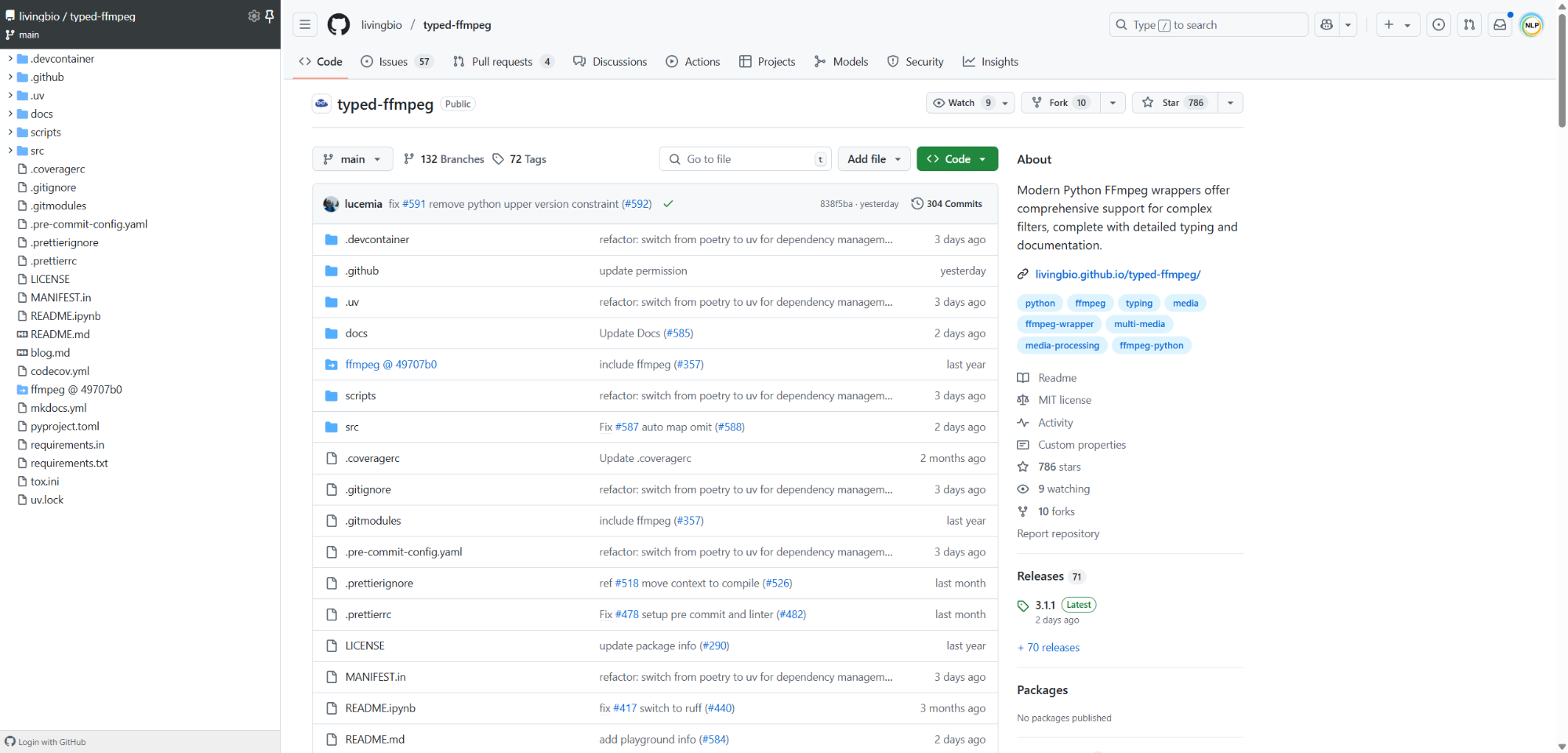Open pull requests icon in header
1568x753 pixels.
[x=1469, y=25]
